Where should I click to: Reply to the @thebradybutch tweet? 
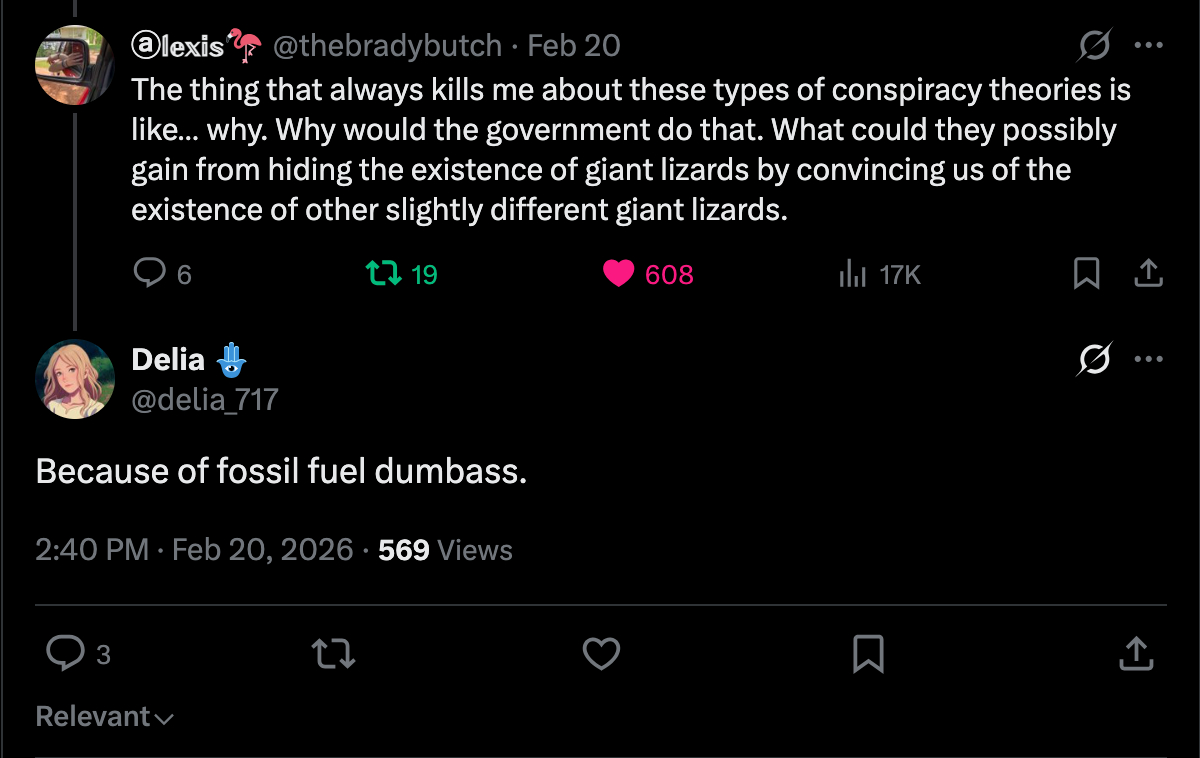[149, 273]
